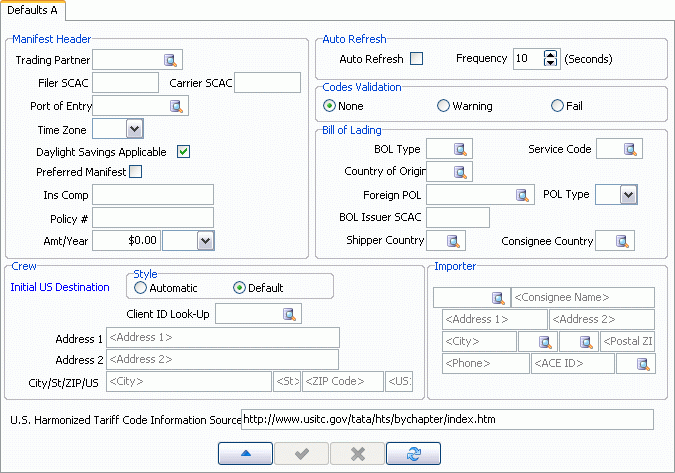Click the Filer SCAC input field
675x473 pixels.
[x=125, y=82]
